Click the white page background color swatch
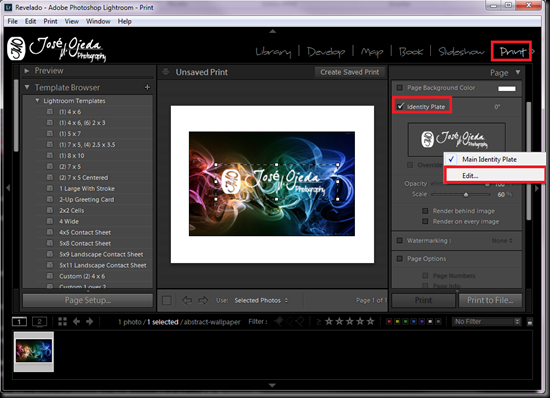Image resolution: width=550 pixels, height=398 pixels. coord(507,88)
